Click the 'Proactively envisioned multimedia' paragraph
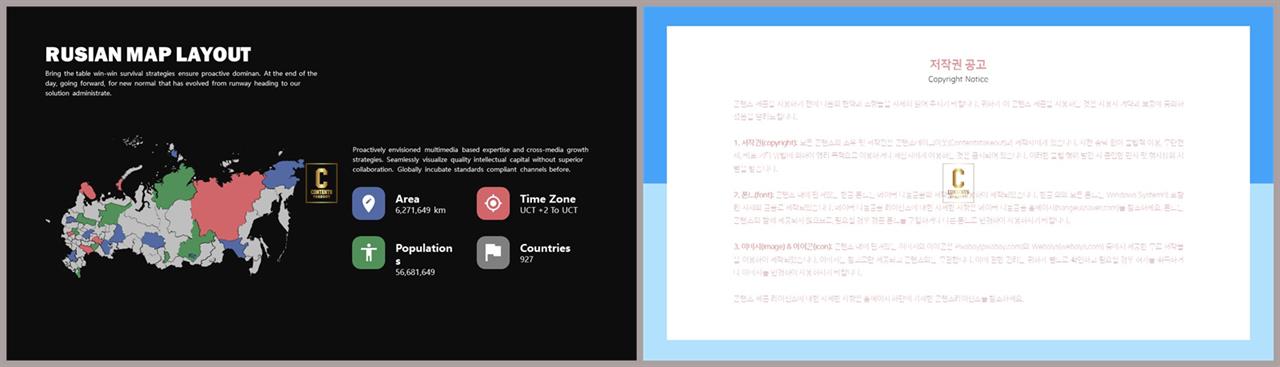This screenshot has width=1280, height=367. pos(470,160)
